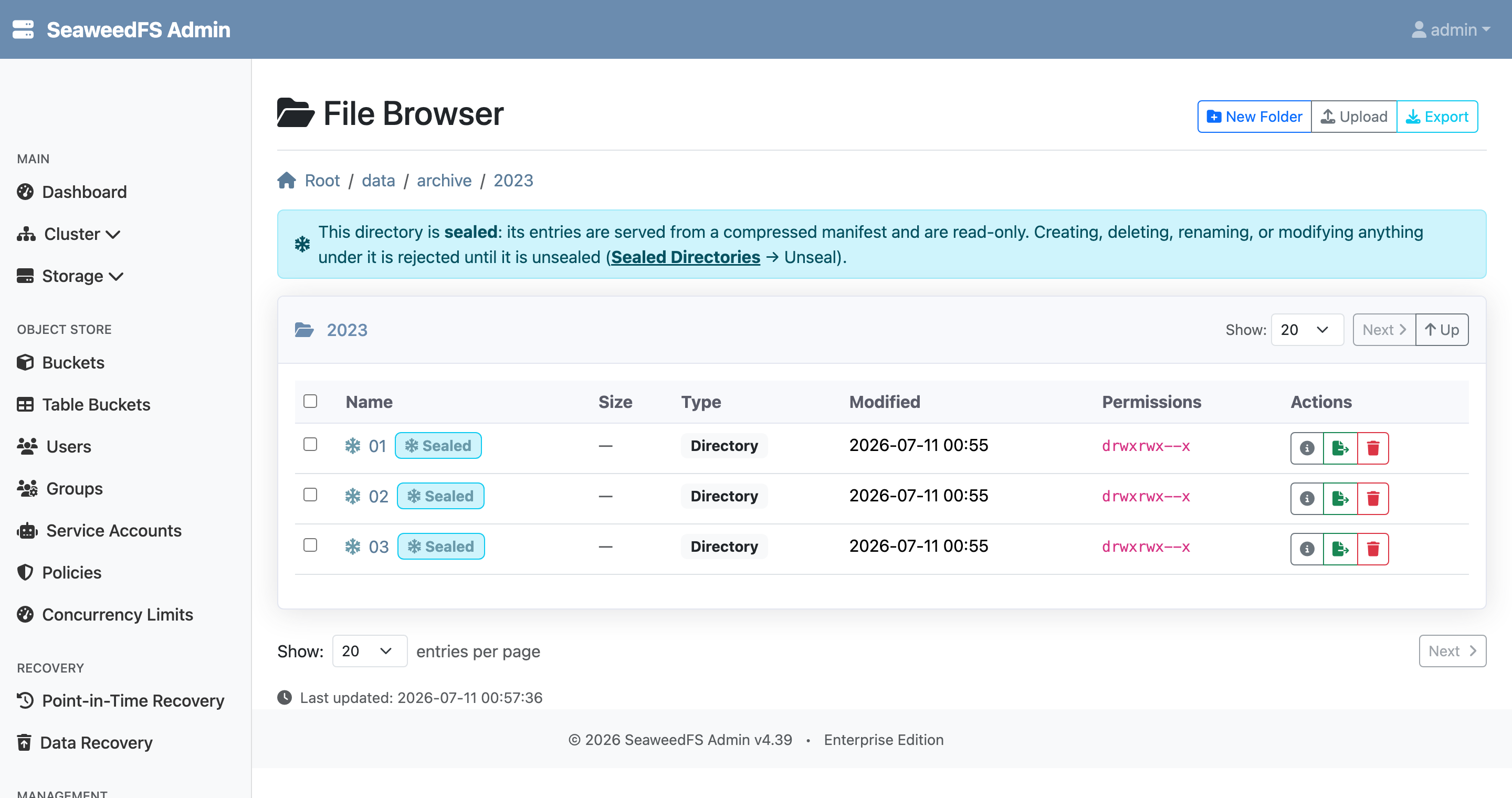The image size is (1512, 798).
Task: Open directory 01
Action: pyautogui.click(x=377, y=446)
